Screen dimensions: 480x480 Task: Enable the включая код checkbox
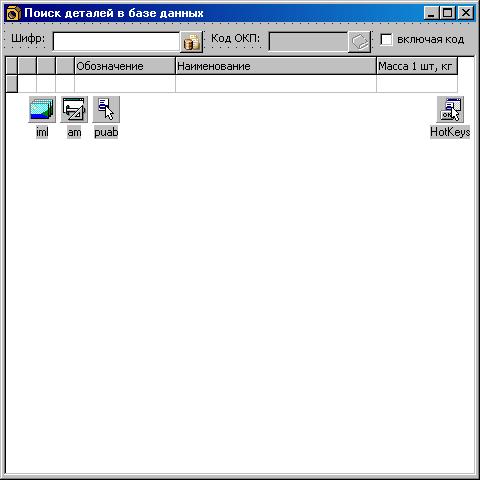tap(386, 40)
